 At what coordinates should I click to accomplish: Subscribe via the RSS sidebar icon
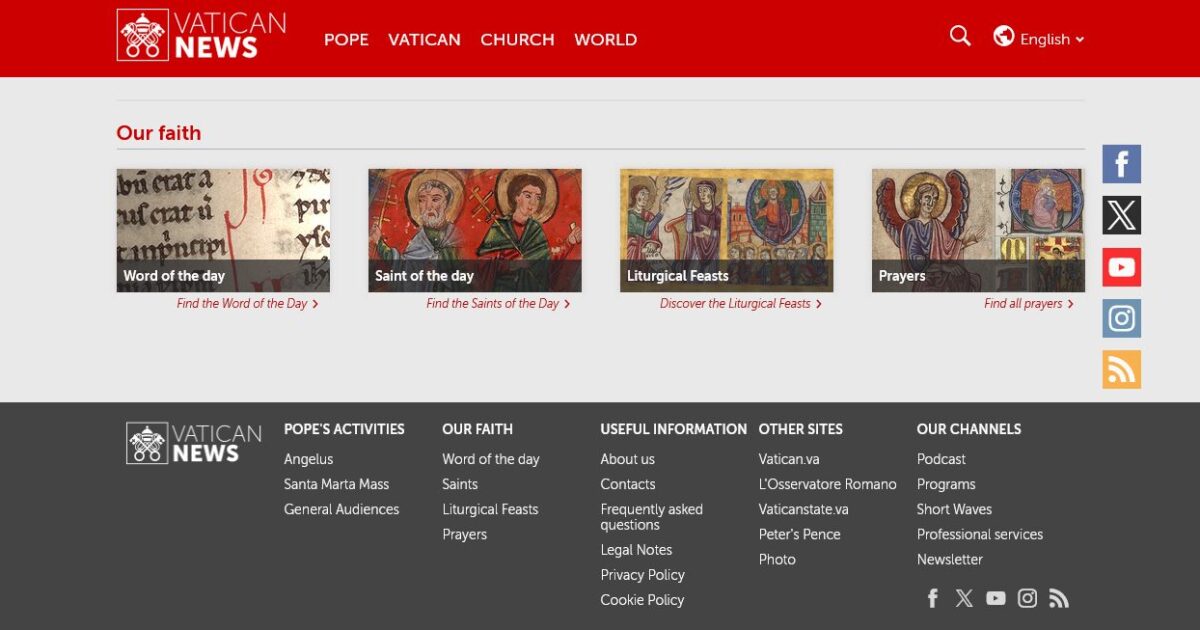[1121, 369]
